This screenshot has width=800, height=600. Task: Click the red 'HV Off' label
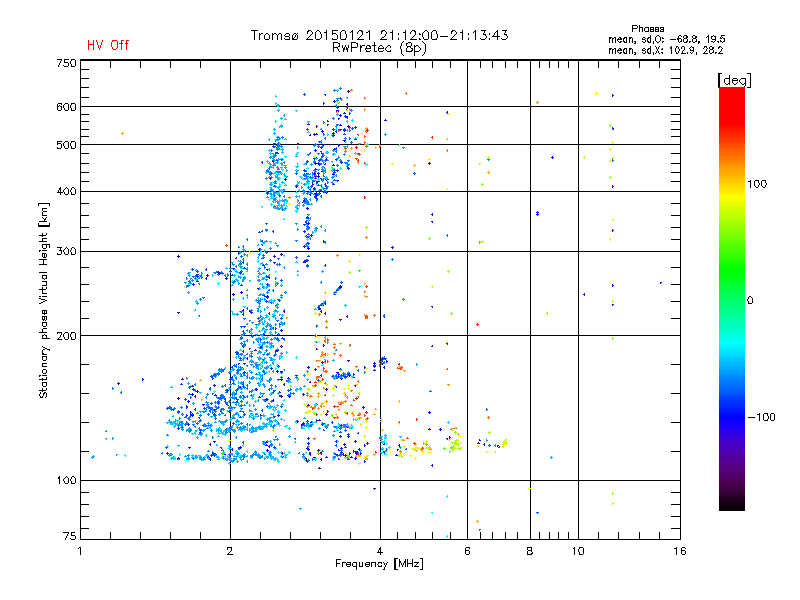pyautogui.click(x=108, y=45)
